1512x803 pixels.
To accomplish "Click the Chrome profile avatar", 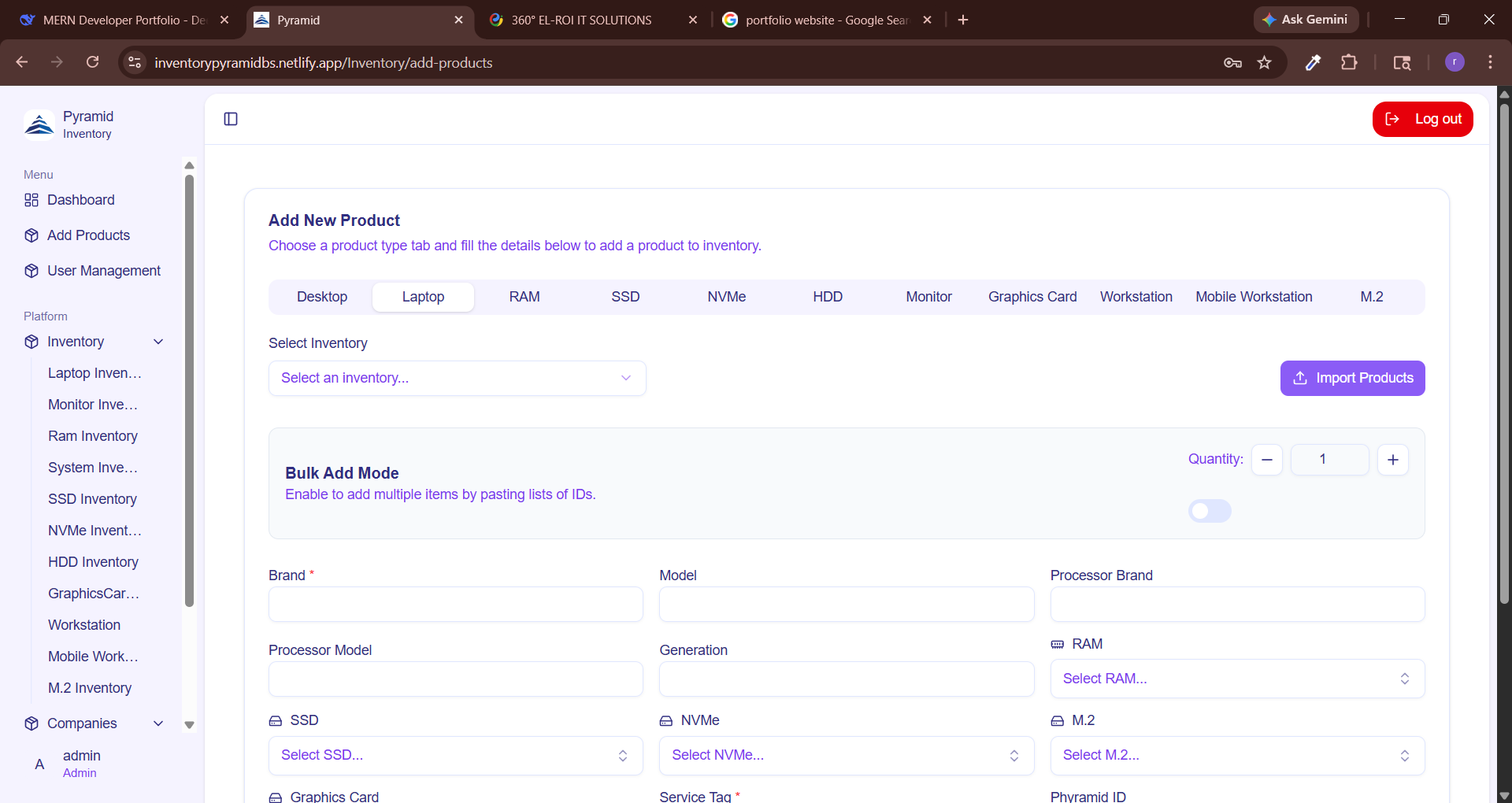I will click(x=1455, y=62).
